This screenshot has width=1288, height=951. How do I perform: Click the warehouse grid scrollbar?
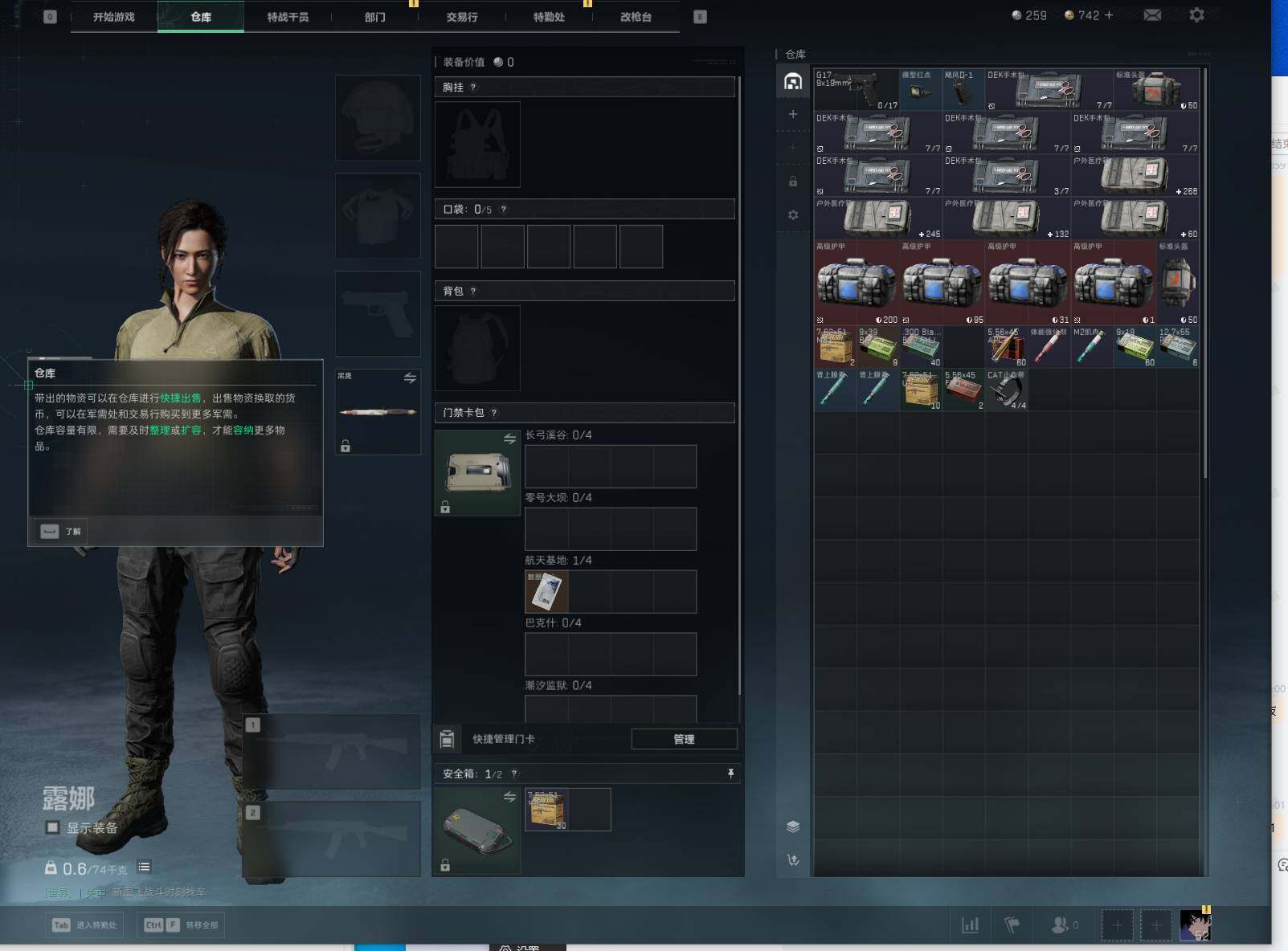coord(1205,274)
